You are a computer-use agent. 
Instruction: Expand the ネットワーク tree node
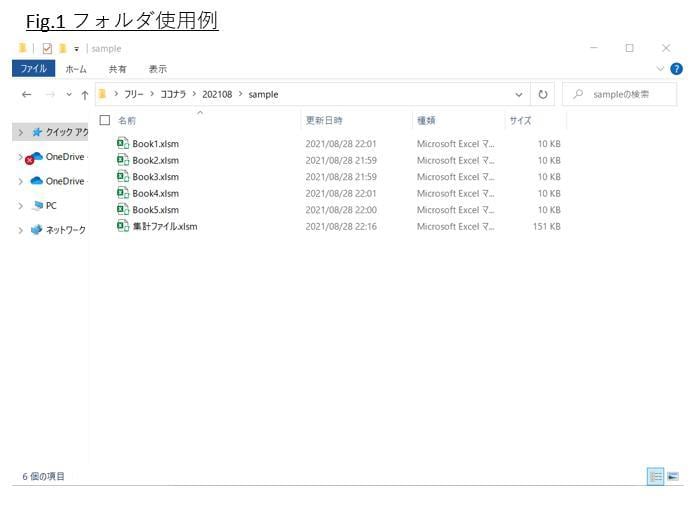pos(21,230)
